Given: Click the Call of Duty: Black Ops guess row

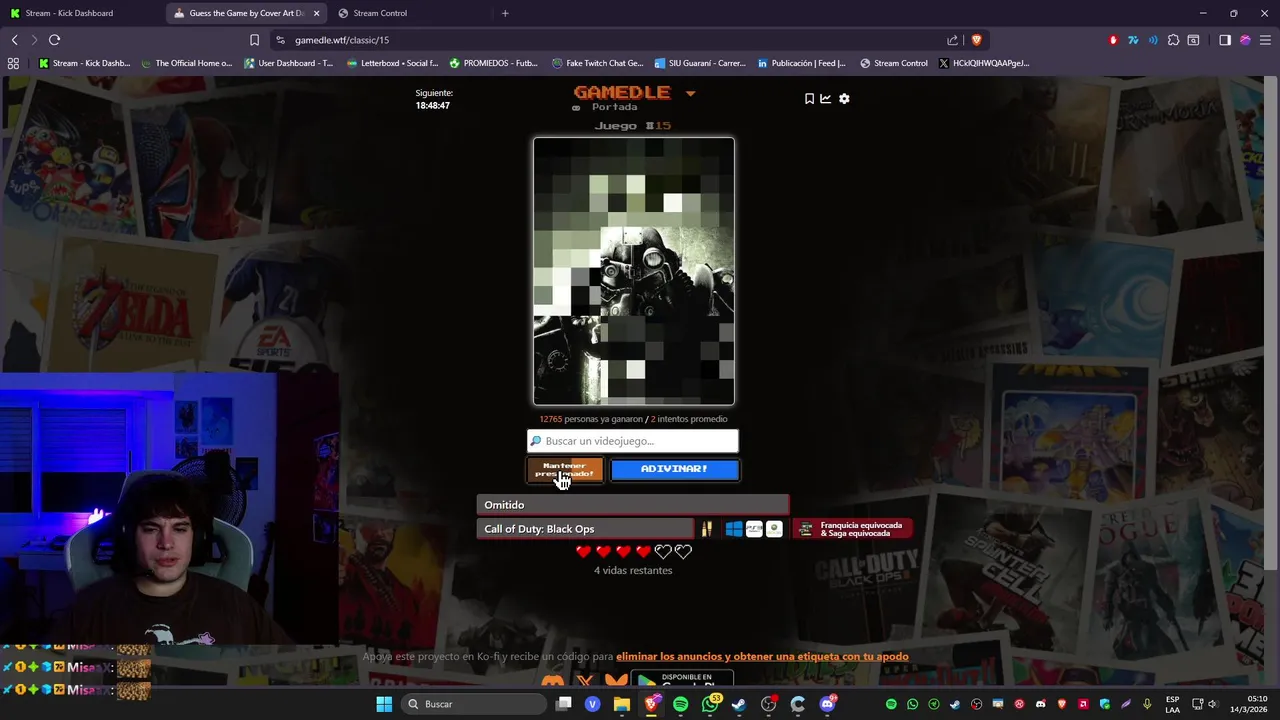Looking at the screenshot, I should click(585, 529).
